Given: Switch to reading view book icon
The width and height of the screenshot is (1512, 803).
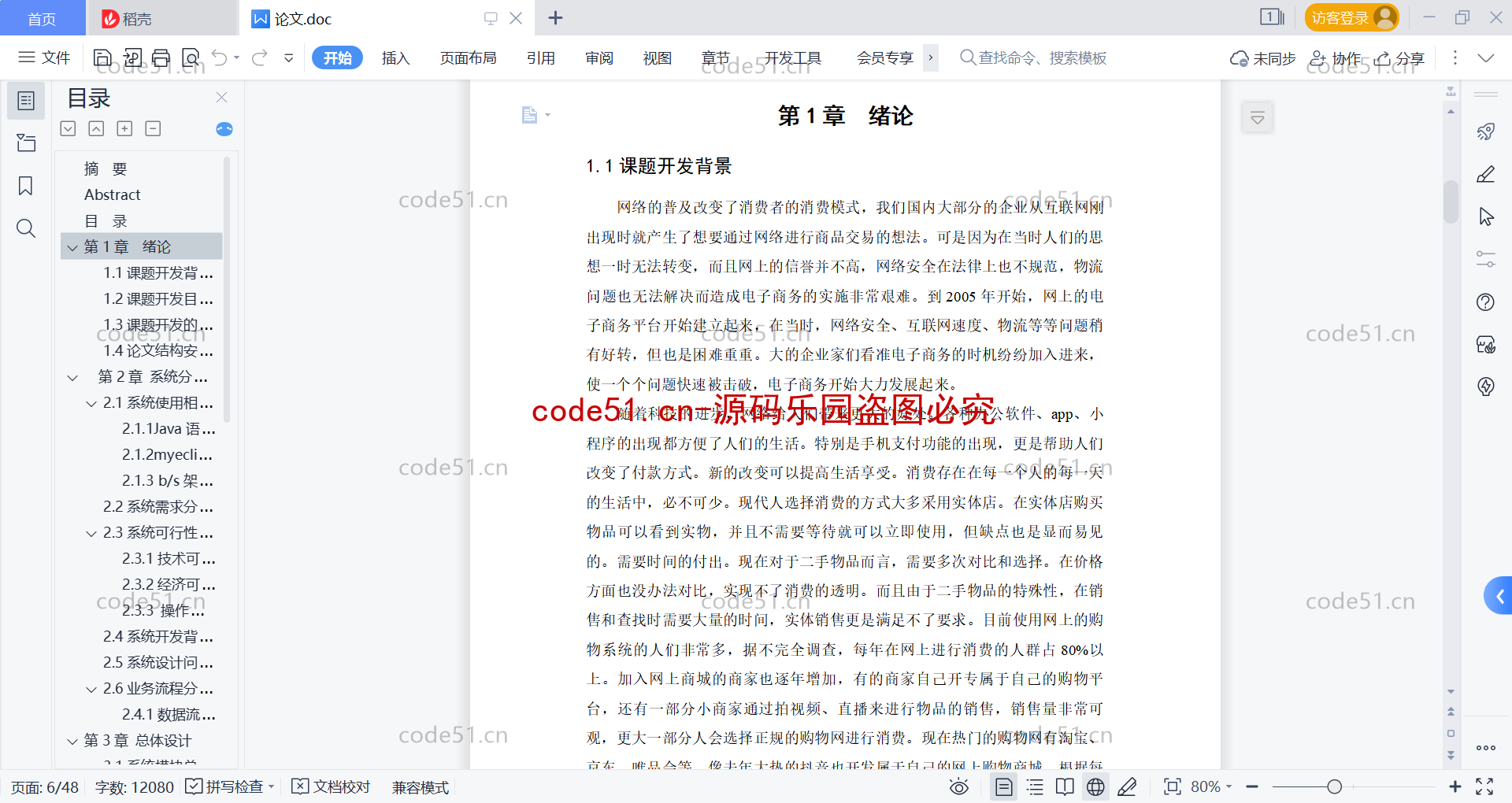Looking at the screenshot, I should [1065, 786].
